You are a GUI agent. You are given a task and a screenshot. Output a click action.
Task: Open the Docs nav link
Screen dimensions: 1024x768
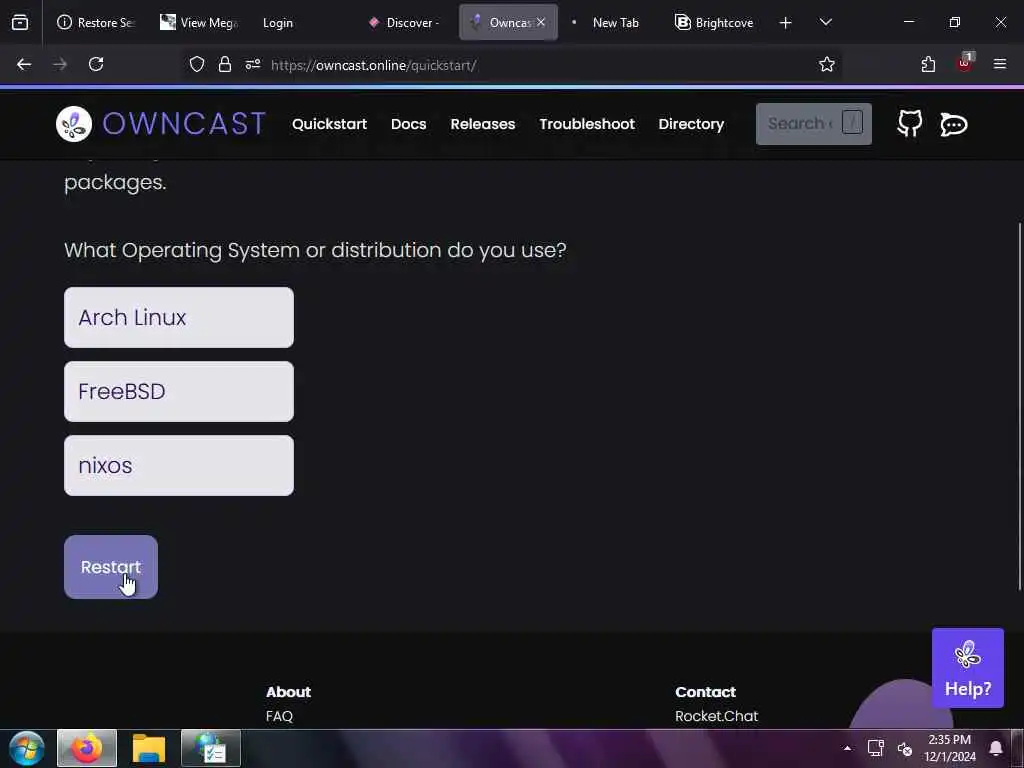tap(409, 124)
